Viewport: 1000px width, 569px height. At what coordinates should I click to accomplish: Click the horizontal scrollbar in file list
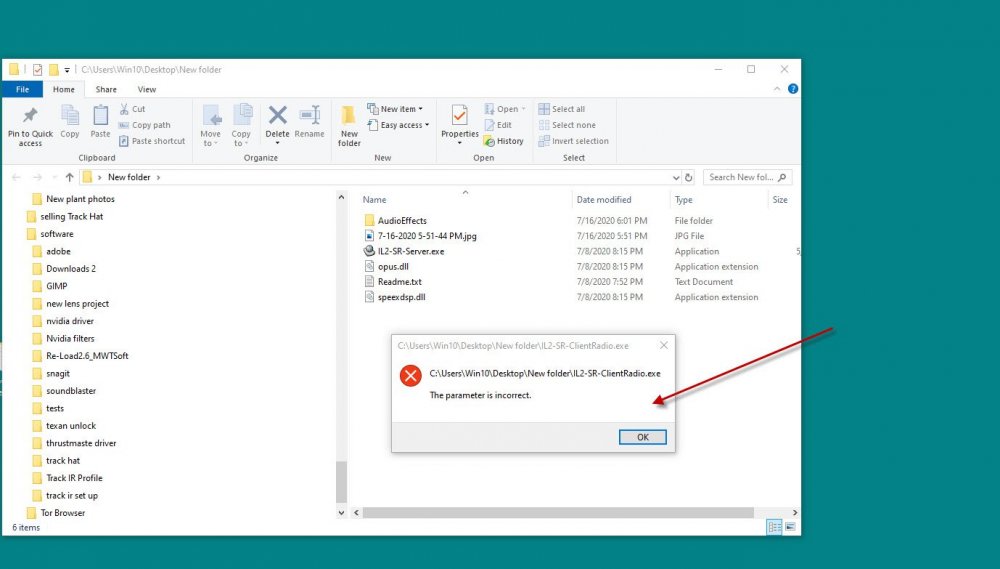point(560,512)
